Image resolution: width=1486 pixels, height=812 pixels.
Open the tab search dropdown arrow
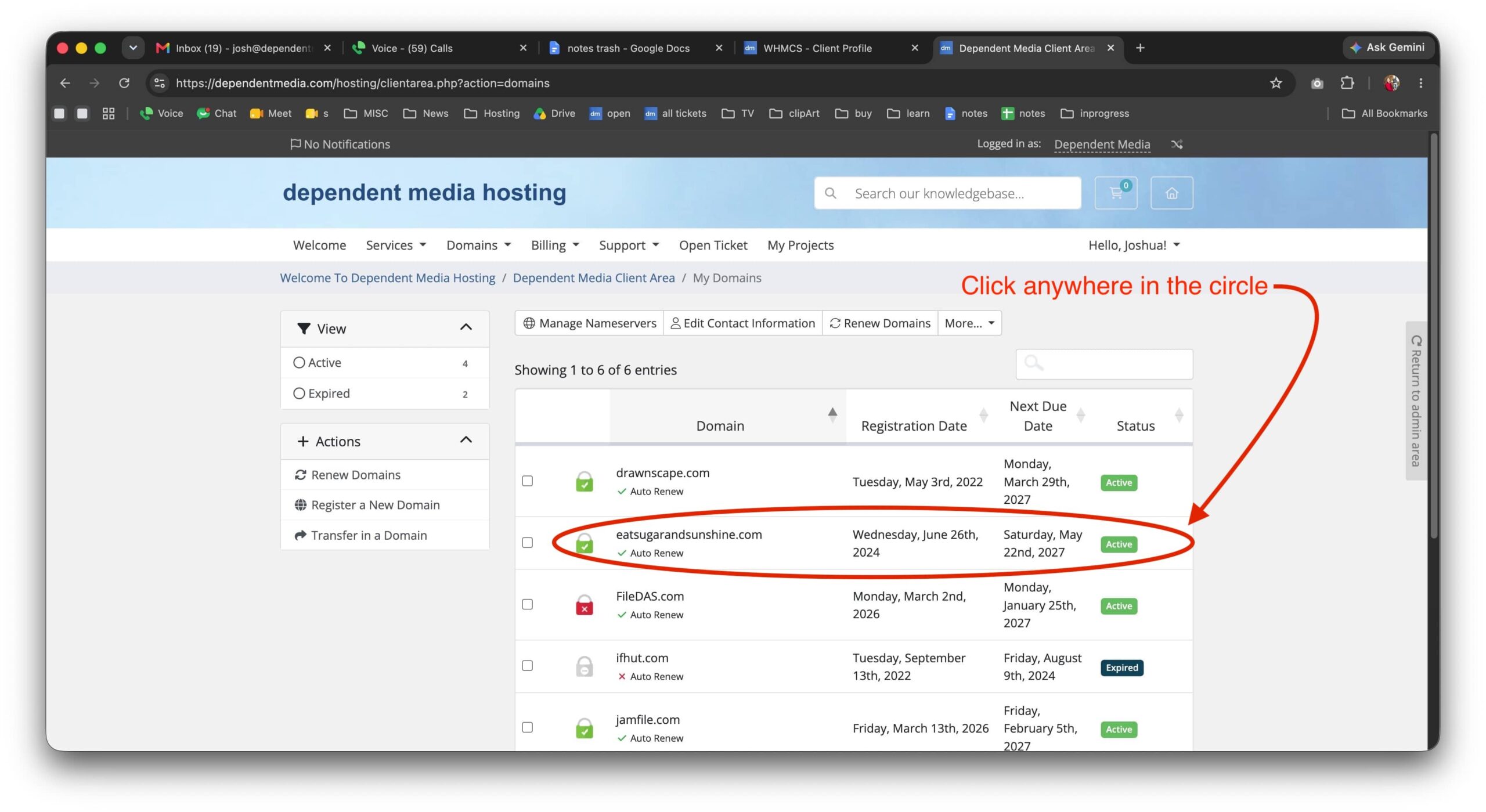(x=133, y=48)
